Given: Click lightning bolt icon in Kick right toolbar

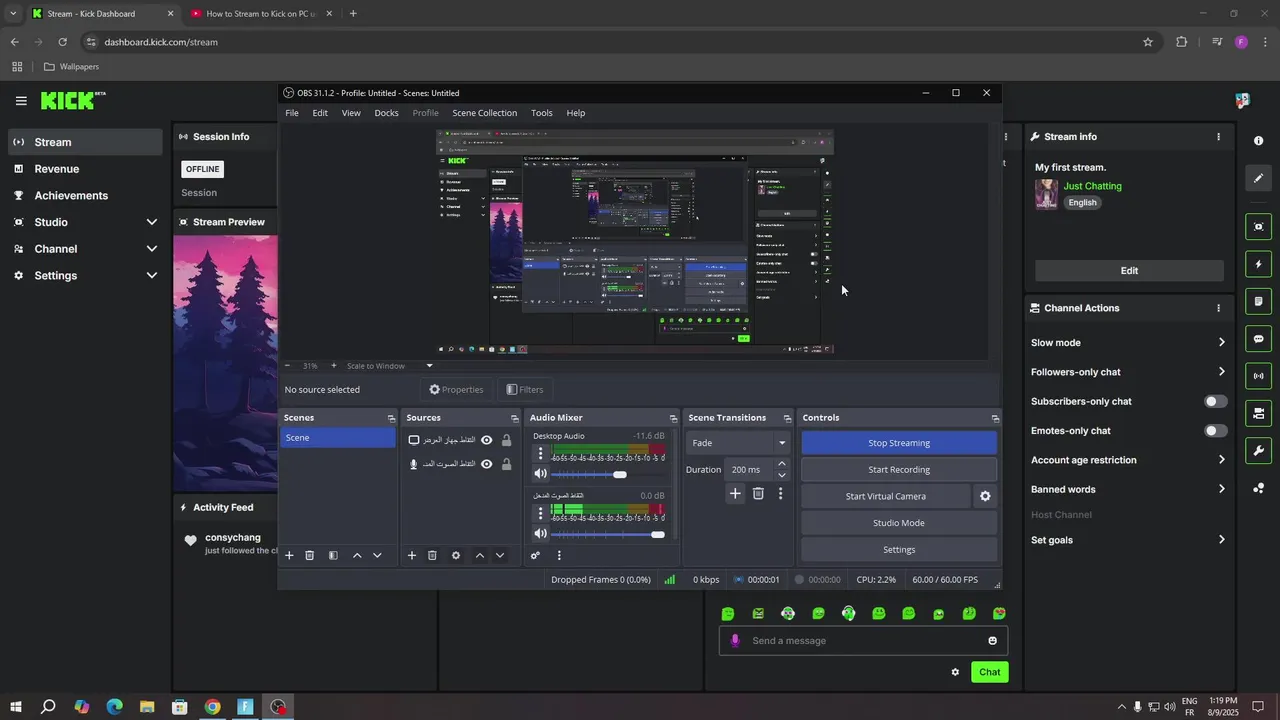Looking at the screenshot, I should pyautogui.click(x=1258, y=264).
